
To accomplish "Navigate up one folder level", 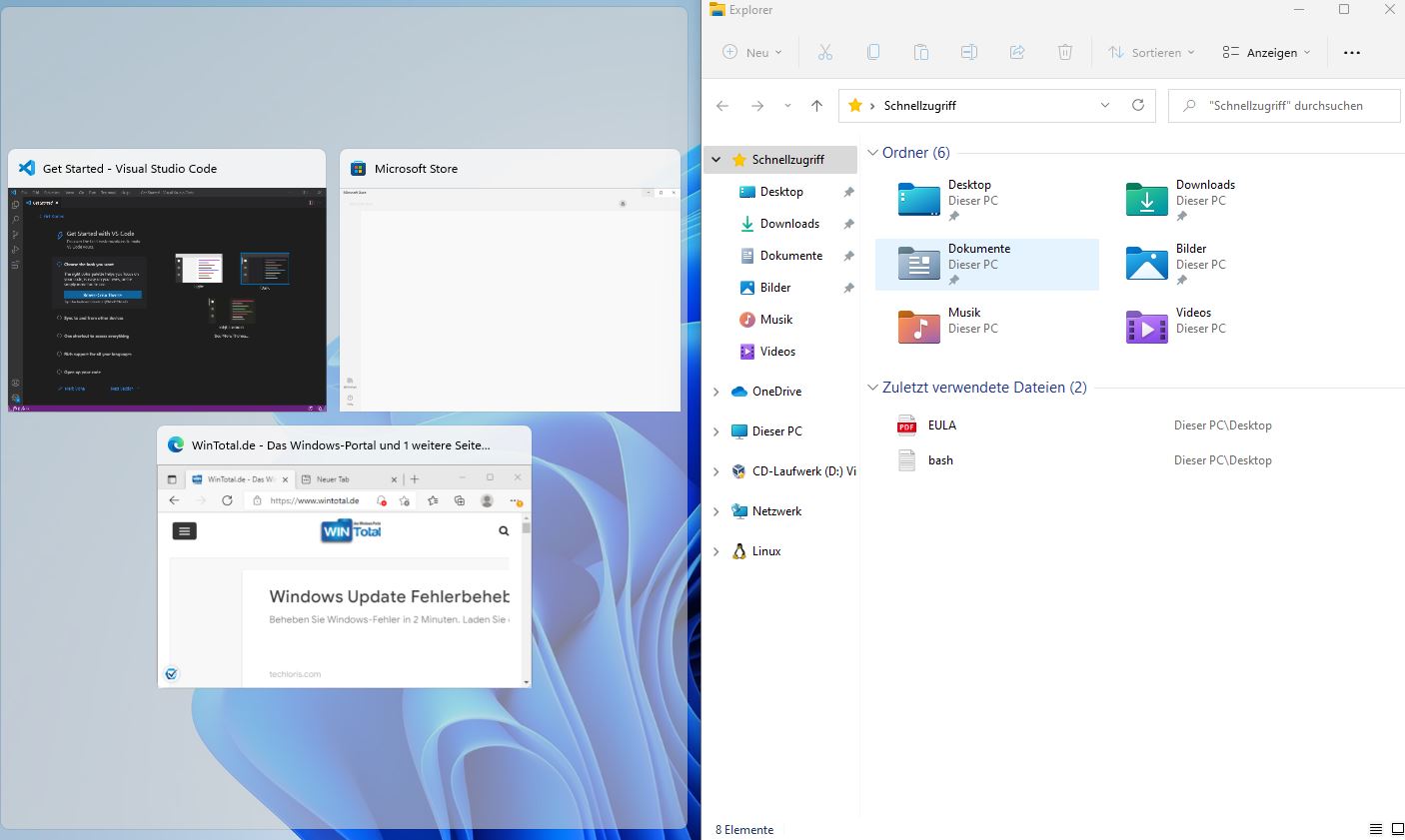I will (x=816, y=106).
